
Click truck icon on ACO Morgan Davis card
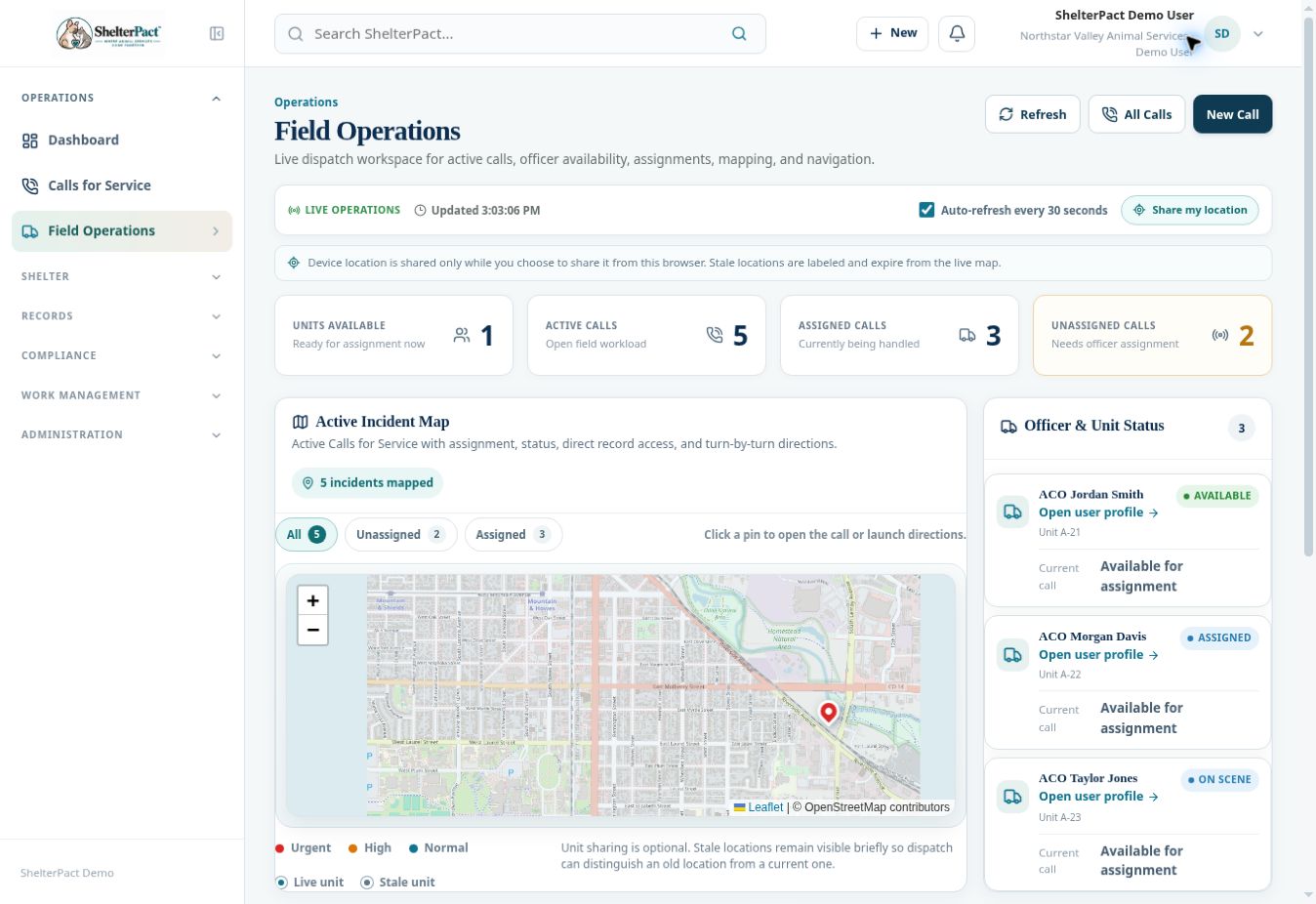coord(1012,654)
